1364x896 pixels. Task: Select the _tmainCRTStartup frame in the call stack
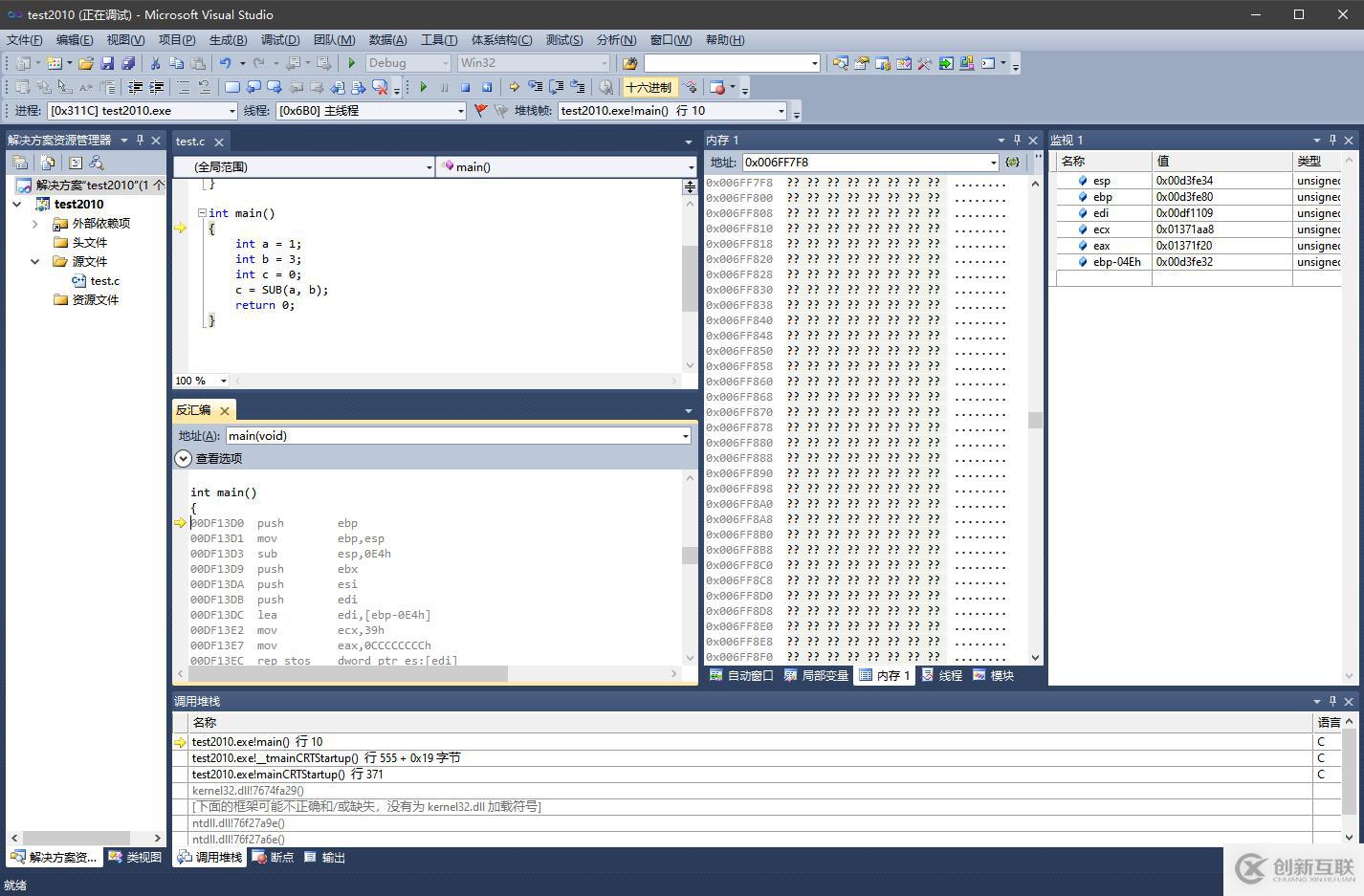click(x=325, y=758)
